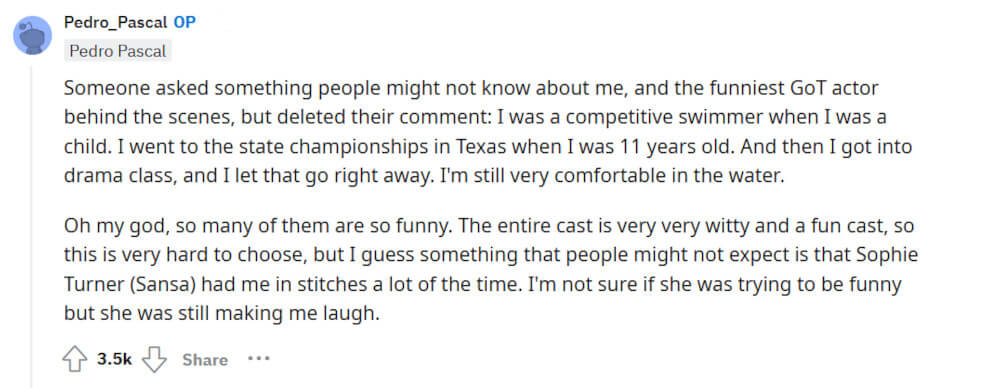This screenshot has height=388, width=1000.
Task: Upvote Pedro_Pascal's comment
Action: [x=75, y=360]
